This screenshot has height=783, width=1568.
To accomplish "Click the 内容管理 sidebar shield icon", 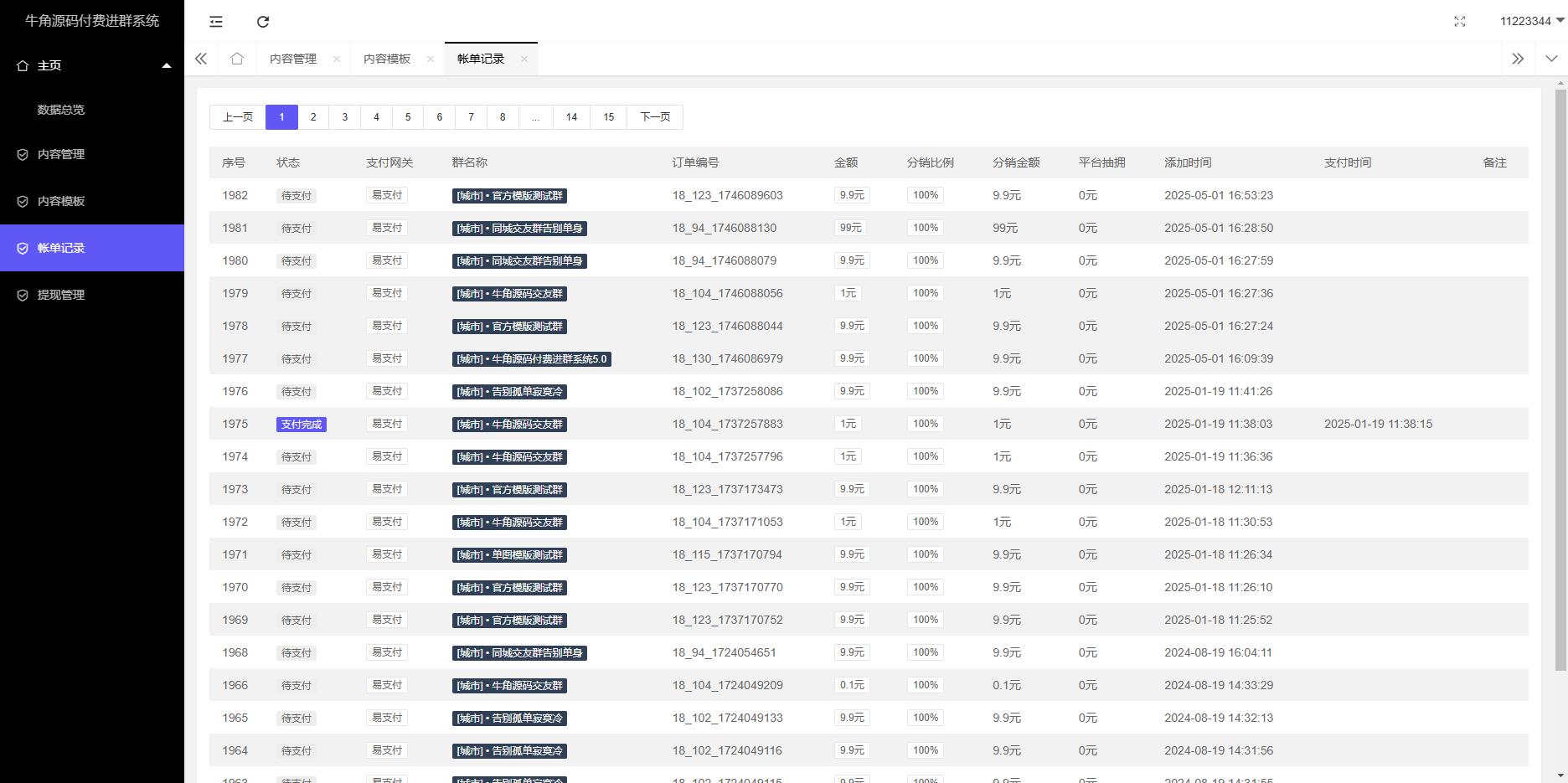I will (23, 154).
